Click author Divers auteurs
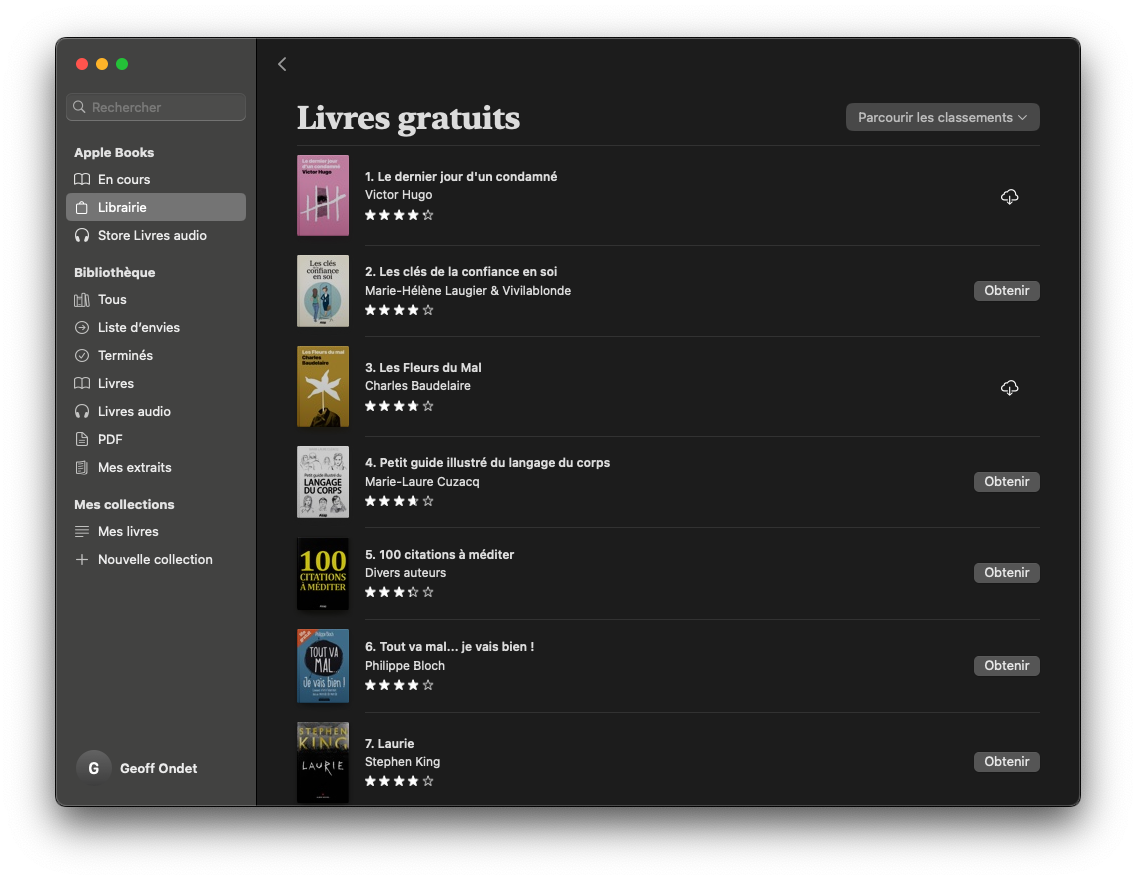The height and width of the screenshot is (880, 1136). pos(405,573)
